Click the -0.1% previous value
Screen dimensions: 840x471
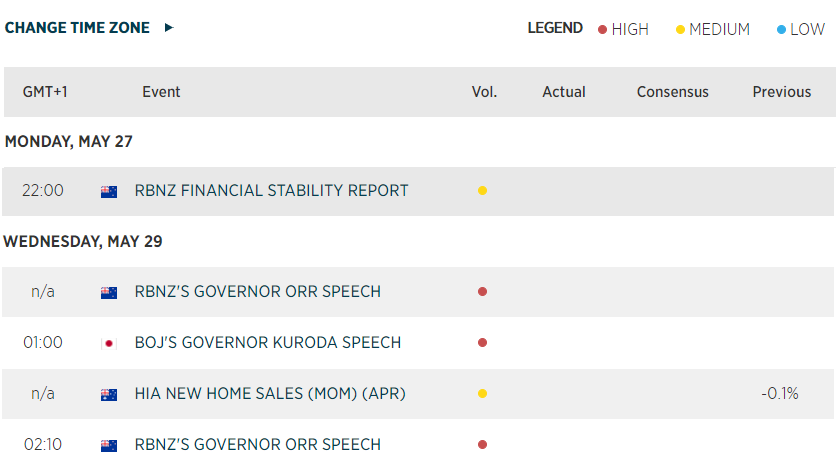[779, 394]
